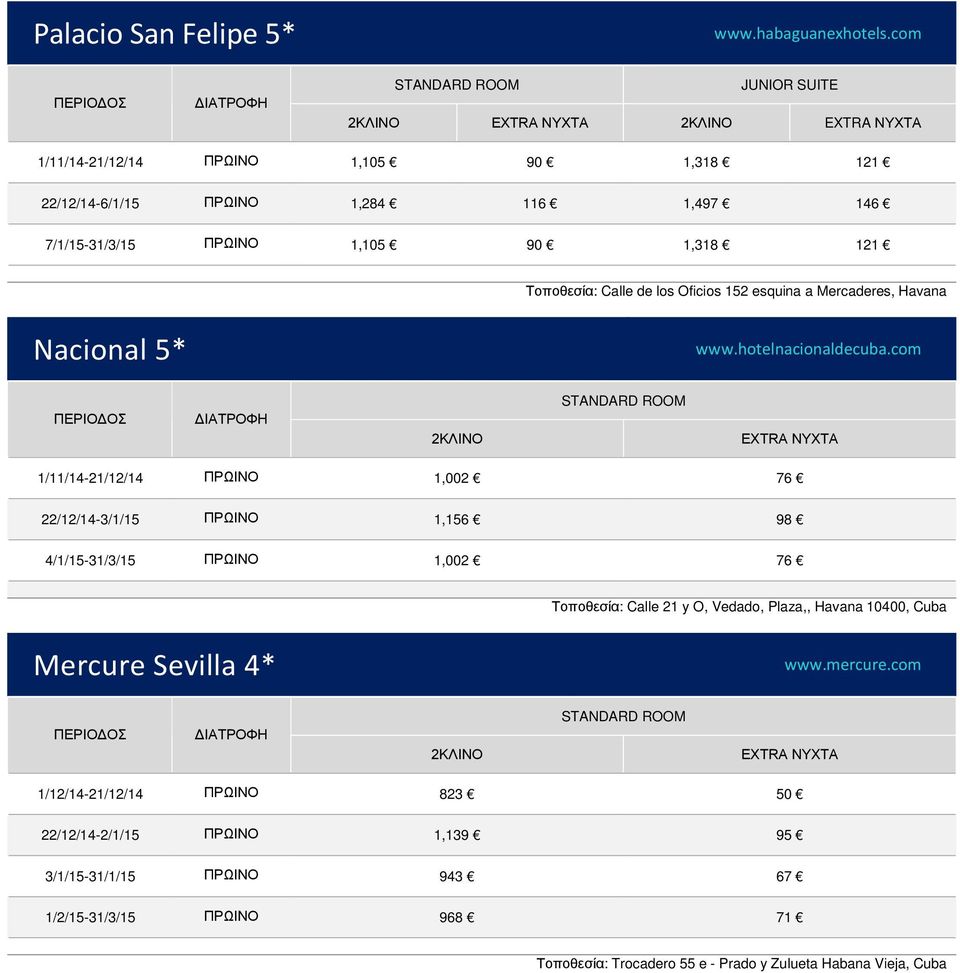Click the 1,497 € junior suite price

pos(706,204)
